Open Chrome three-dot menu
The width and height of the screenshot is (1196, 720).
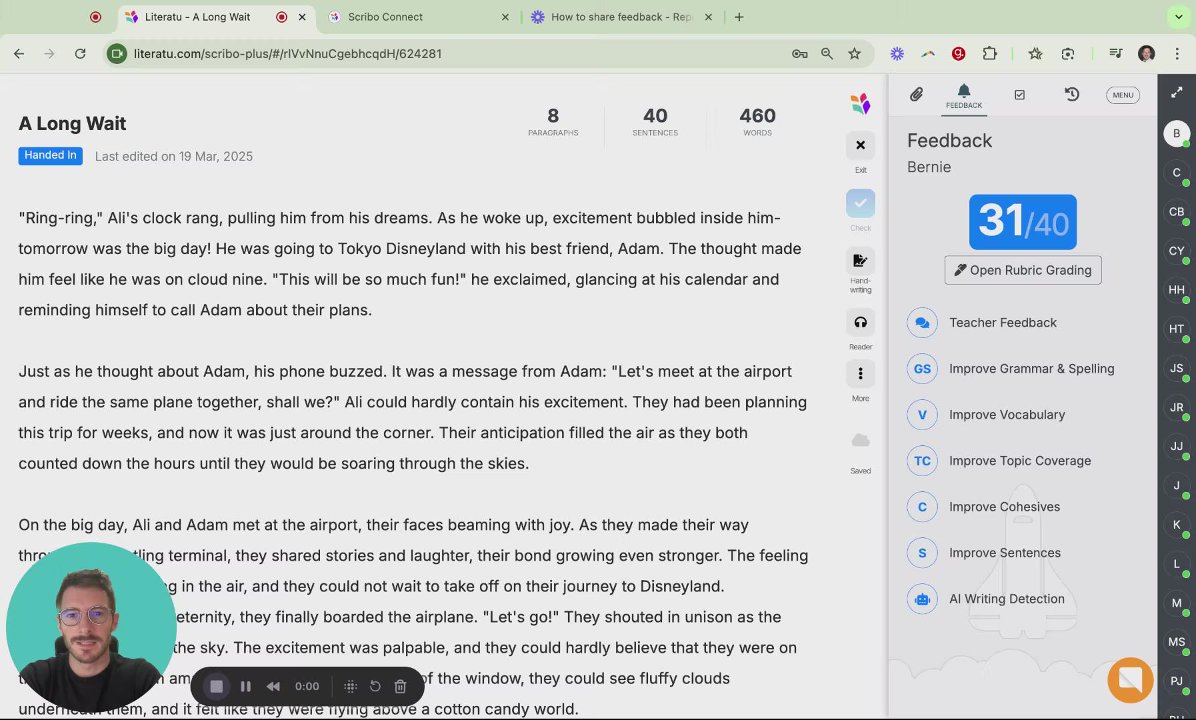pyautogui.click(x=1177, y=53)
